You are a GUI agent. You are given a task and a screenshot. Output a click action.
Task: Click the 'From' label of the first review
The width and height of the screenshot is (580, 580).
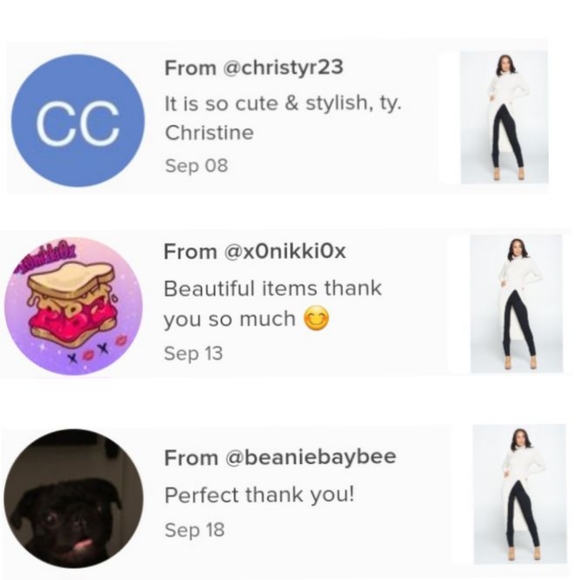coord(190,68)
